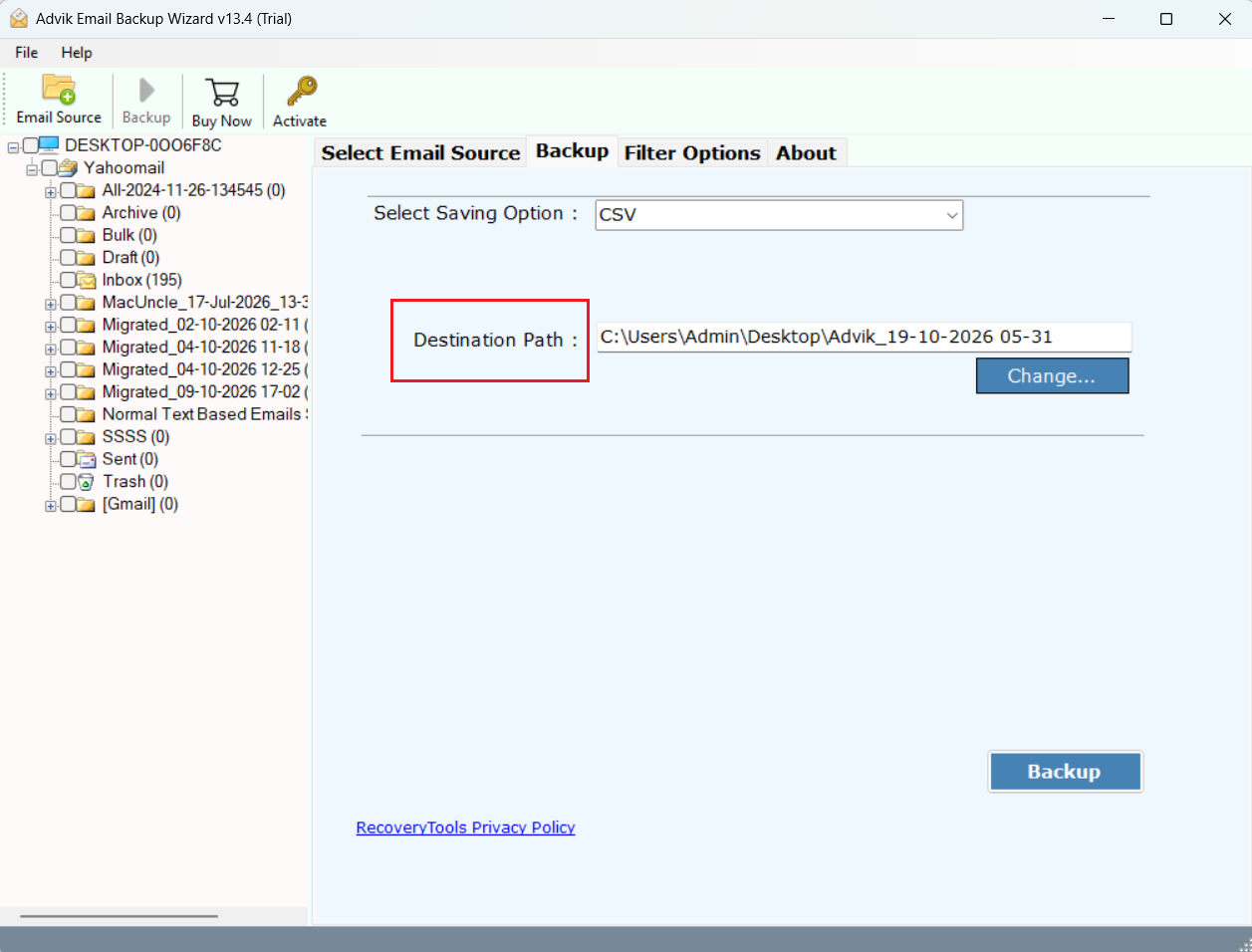
Task: Open the Filter Options tab
Action: [692, 152]
